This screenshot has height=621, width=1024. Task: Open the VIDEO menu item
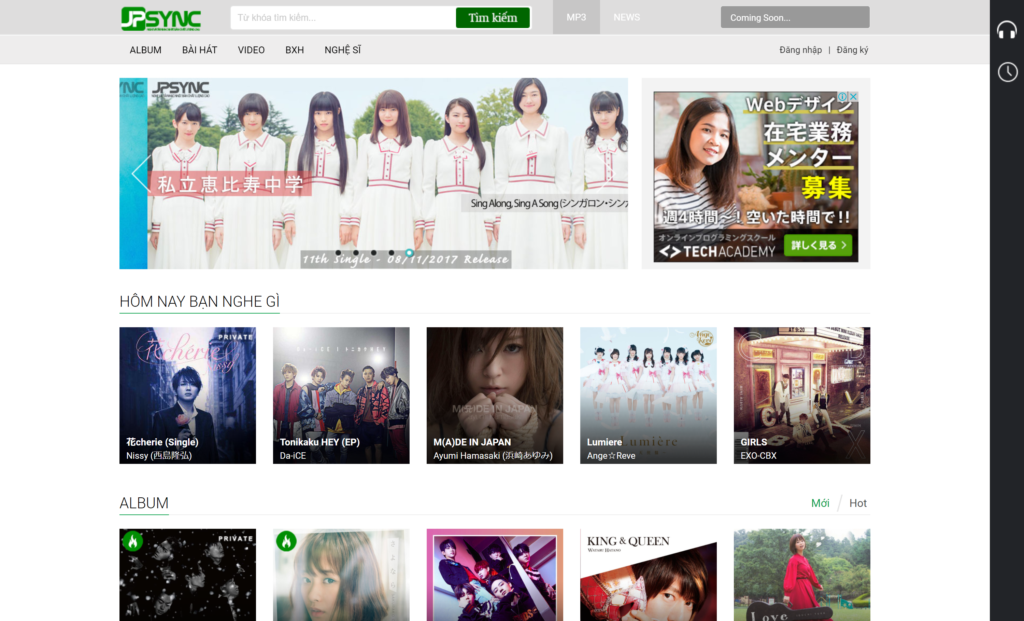[251, 50]
